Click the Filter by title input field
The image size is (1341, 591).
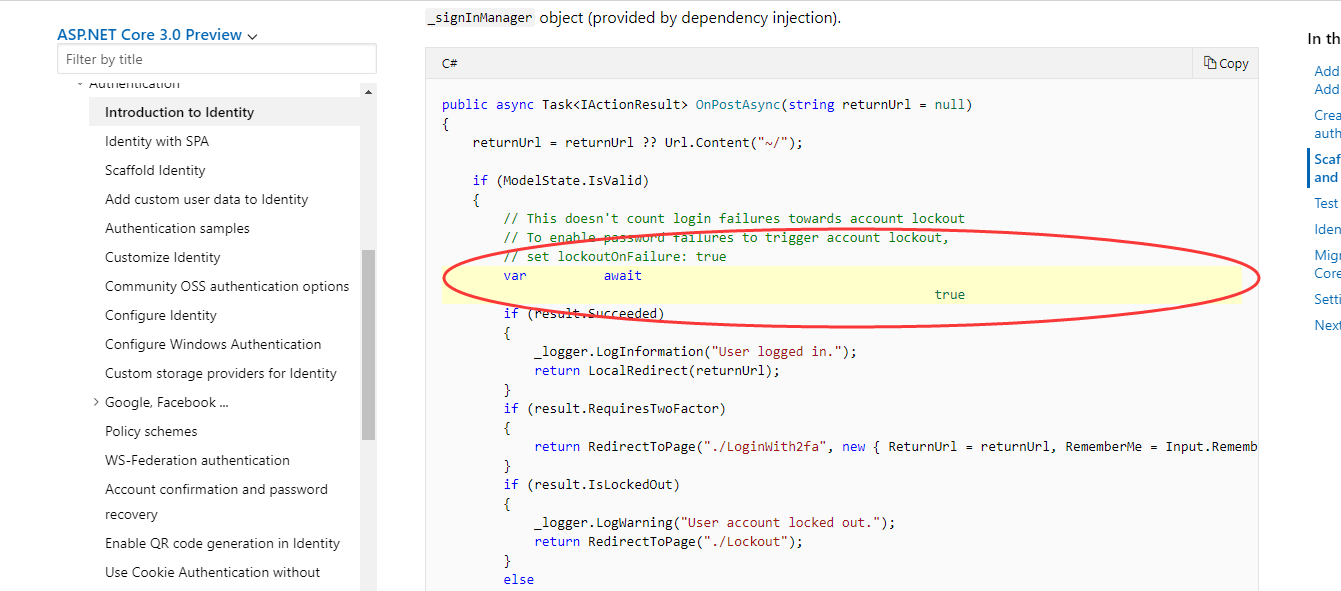(x=217, y=59)
